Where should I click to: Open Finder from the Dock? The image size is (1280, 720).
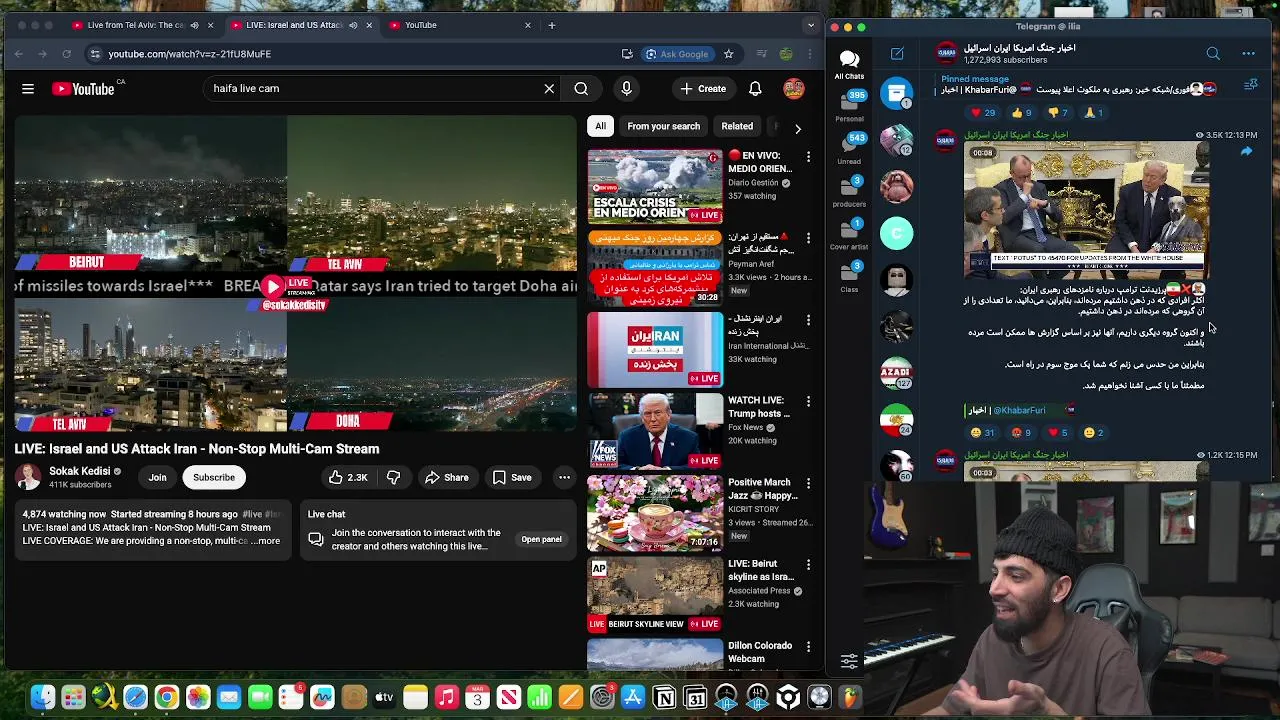pyautogui.click(x=42, y=697)
